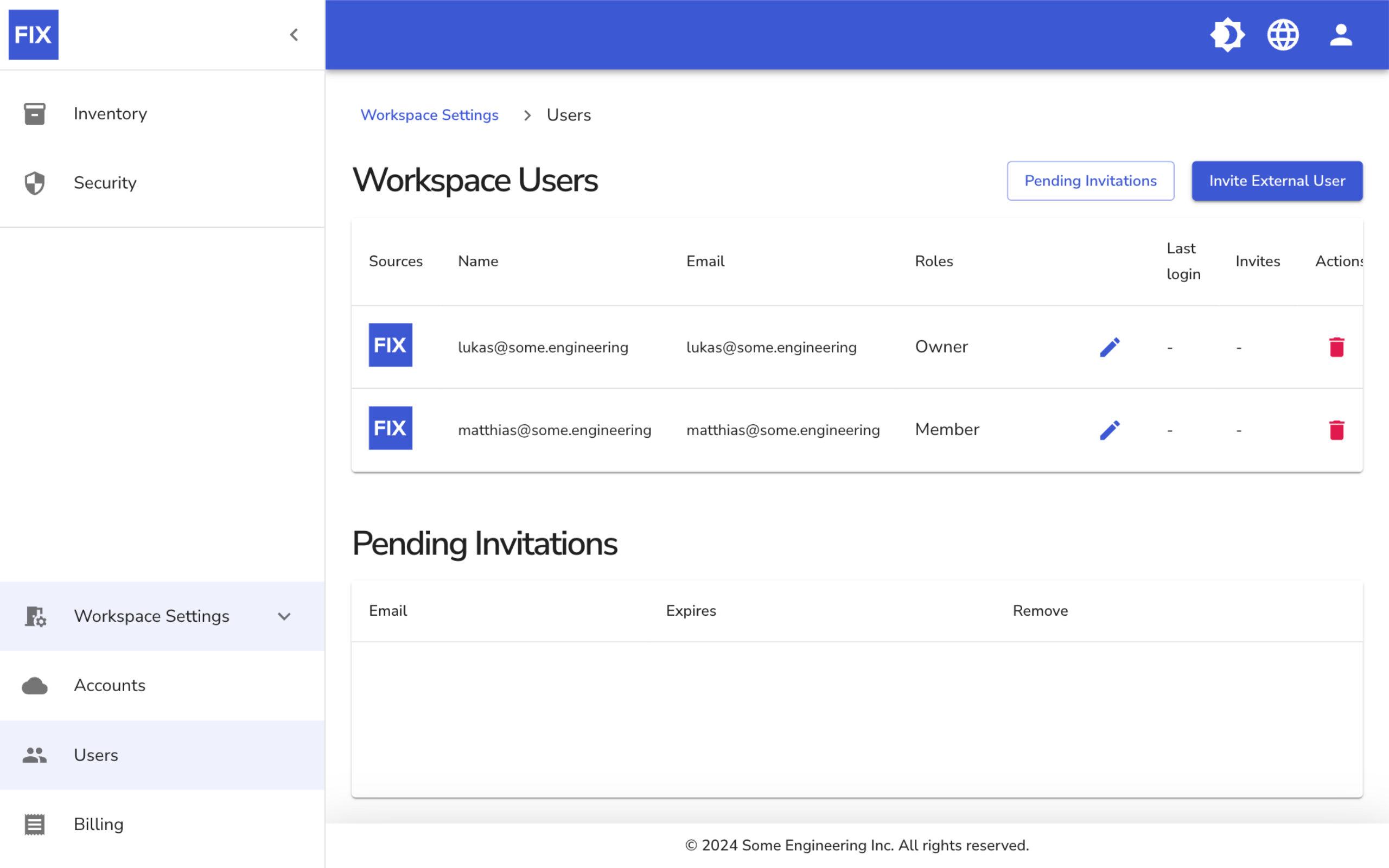Click the matthias@some.engineering email cell
The height and width of the screenshot is (868, 1389).
[783, 430]
